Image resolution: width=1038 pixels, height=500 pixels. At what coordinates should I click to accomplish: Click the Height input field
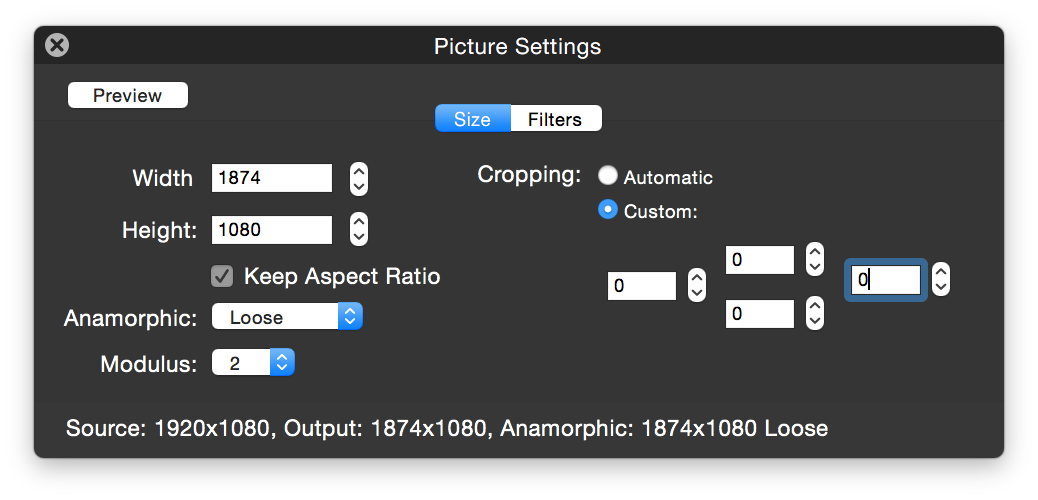coord(271,230)
